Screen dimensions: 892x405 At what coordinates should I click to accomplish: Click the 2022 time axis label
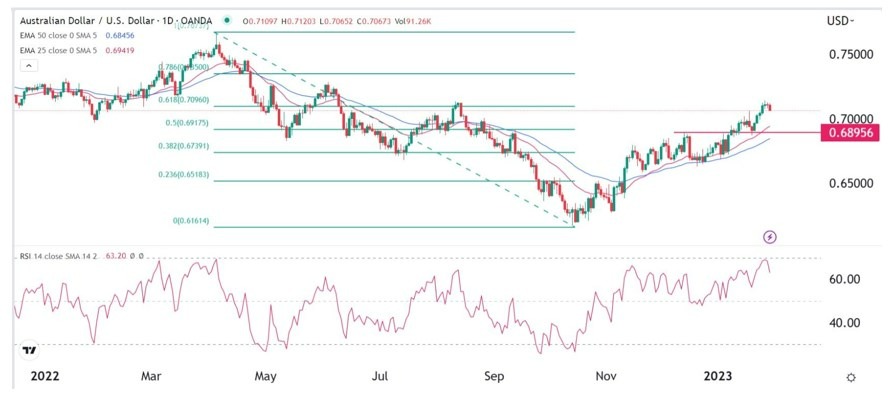[x=44, y=377]
